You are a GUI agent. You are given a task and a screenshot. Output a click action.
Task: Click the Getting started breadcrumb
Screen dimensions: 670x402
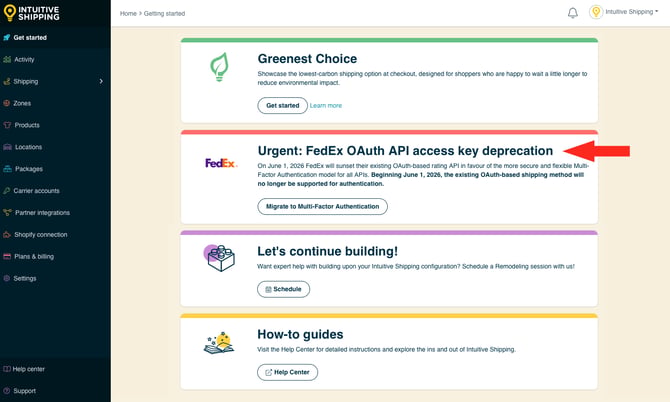point(165,14)
